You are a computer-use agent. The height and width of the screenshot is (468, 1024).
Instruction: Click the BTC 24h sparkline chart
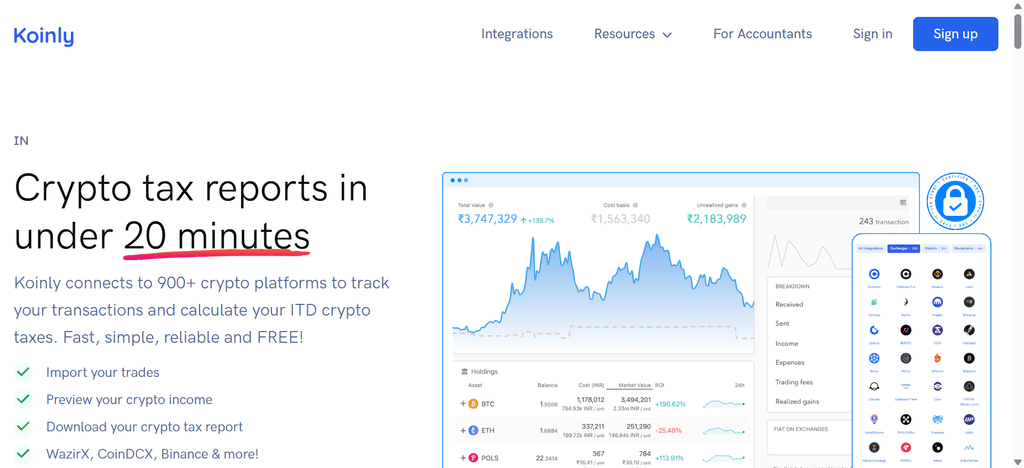724,404
